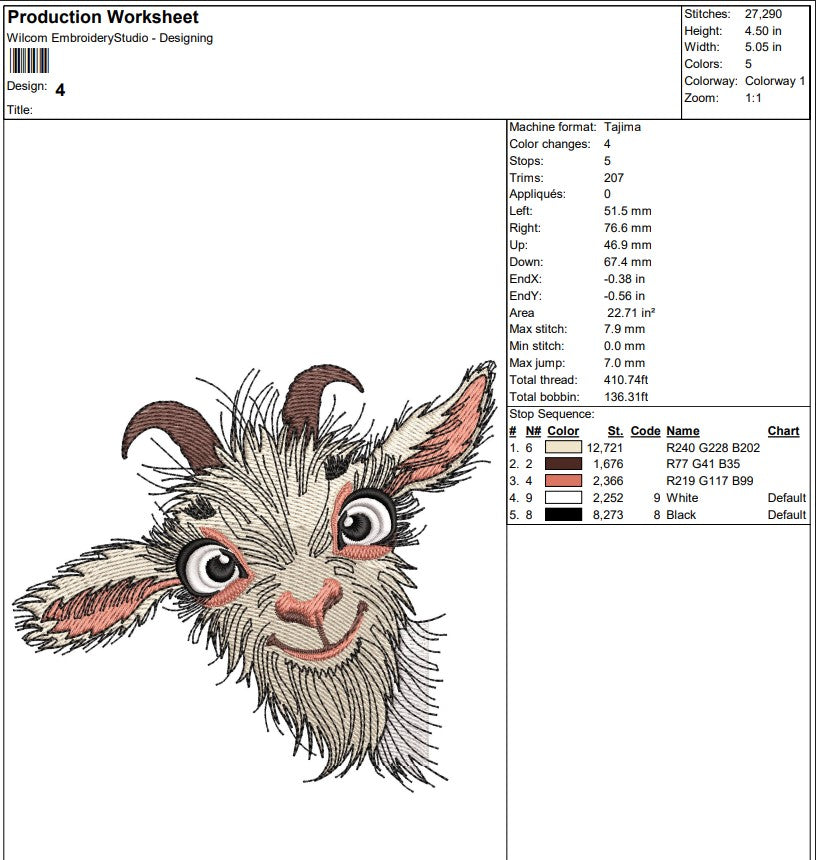The height and width of the screenshot is (860, 816).
Task: Click the Appliqués value 0
Action: click(607, 194)
